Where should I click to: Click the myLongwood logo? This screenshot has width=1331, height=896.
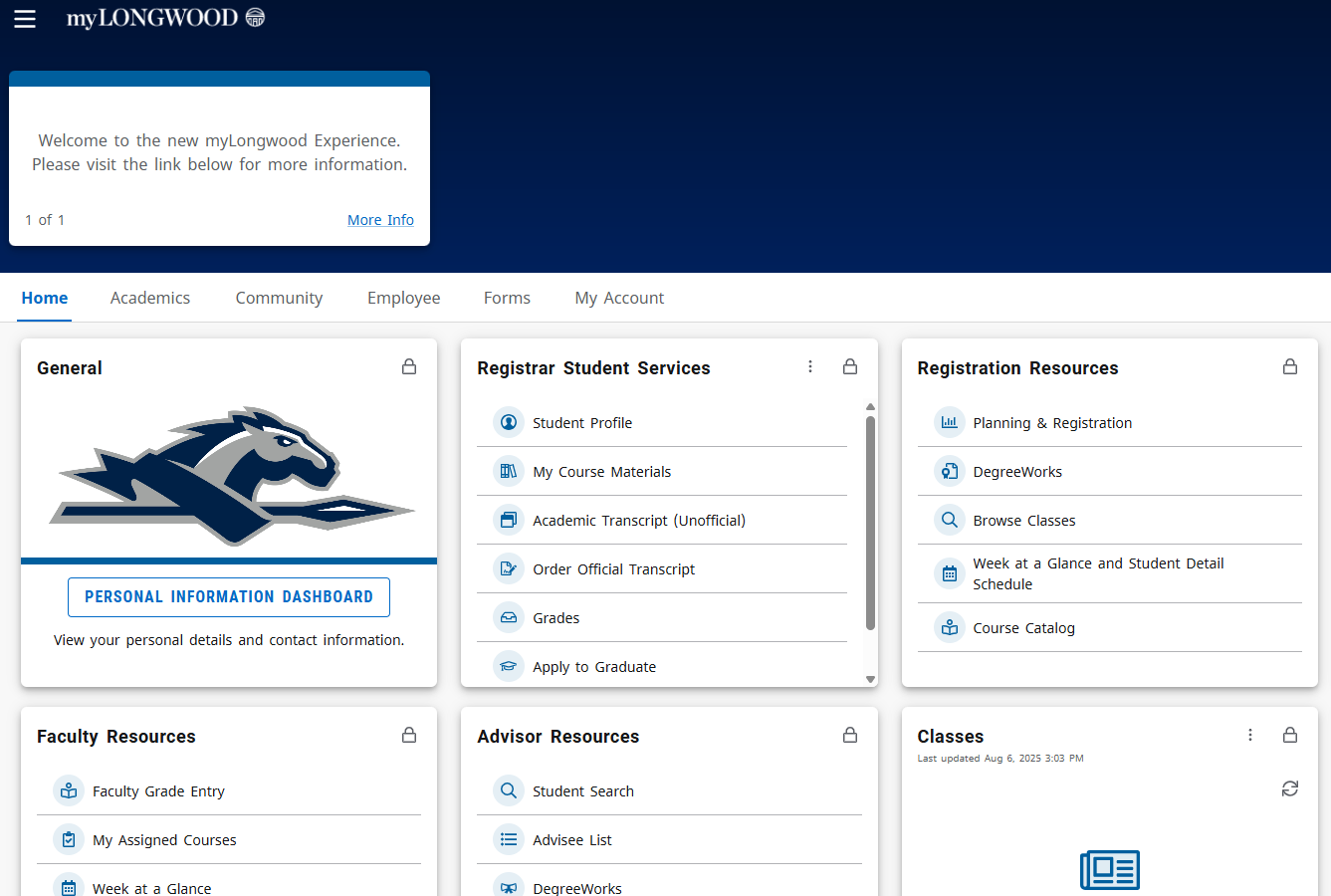tap(165, 18)
